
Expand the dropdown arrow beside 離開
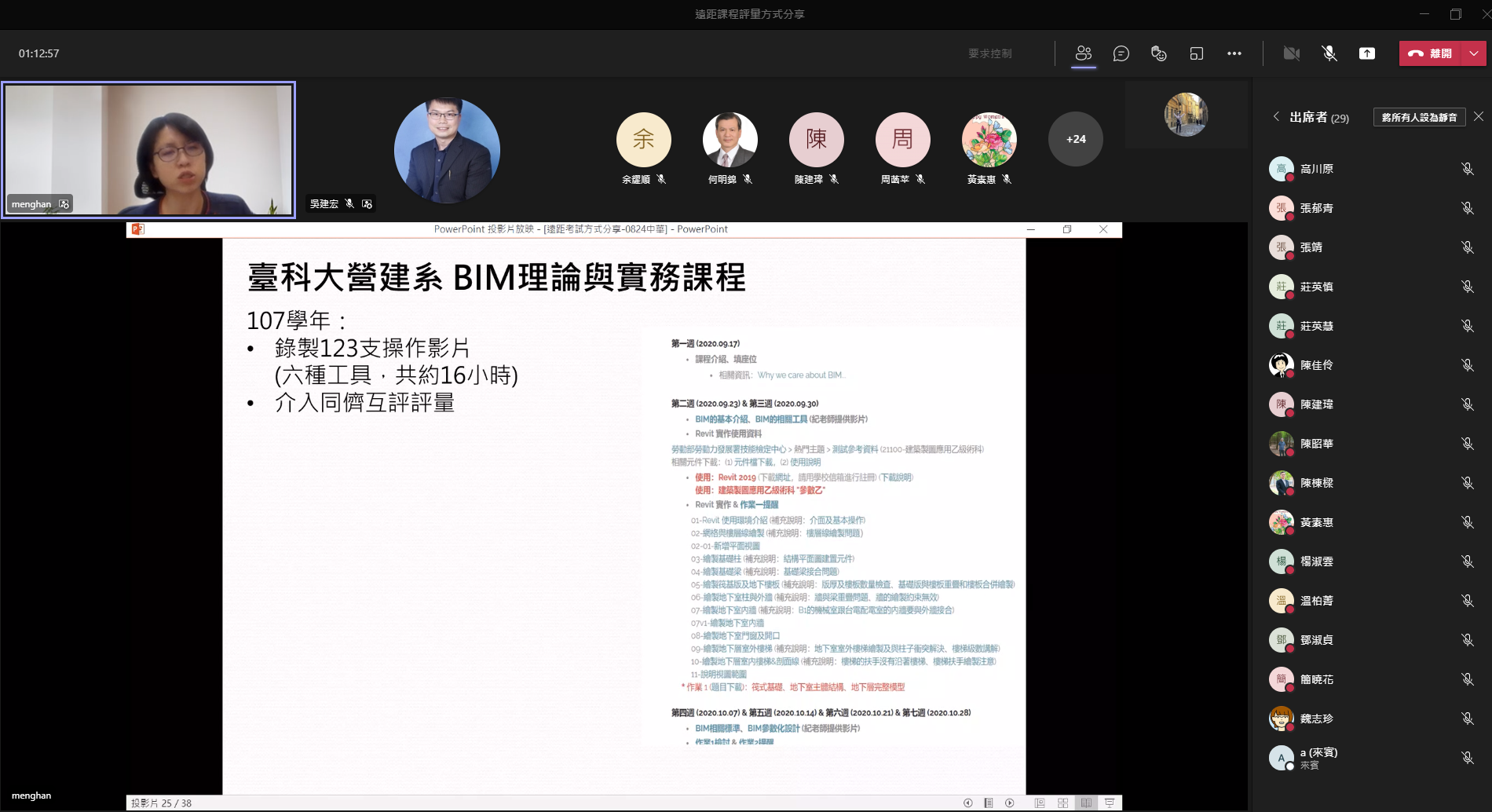tap(1474, 53)
